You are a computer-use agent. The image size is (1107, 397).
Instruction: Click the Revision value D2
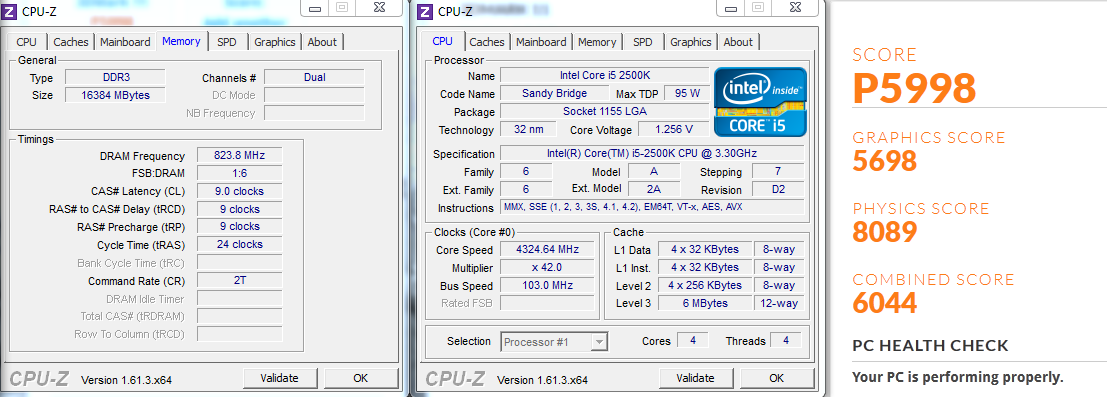778,189
